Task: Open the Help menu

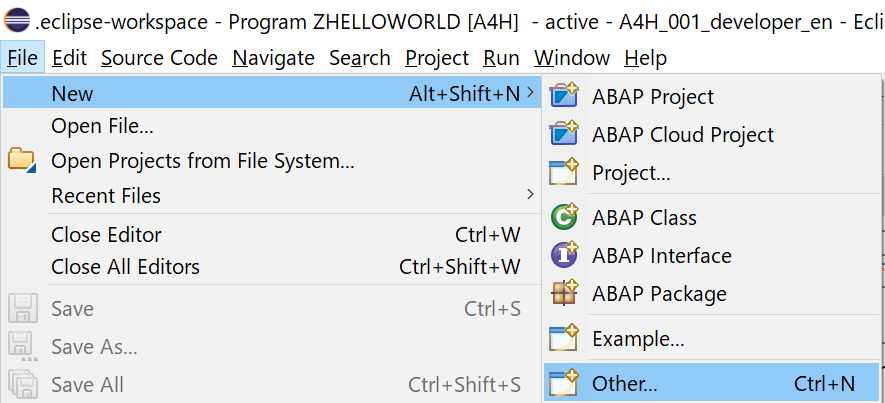Action: (x=645, y=58)
